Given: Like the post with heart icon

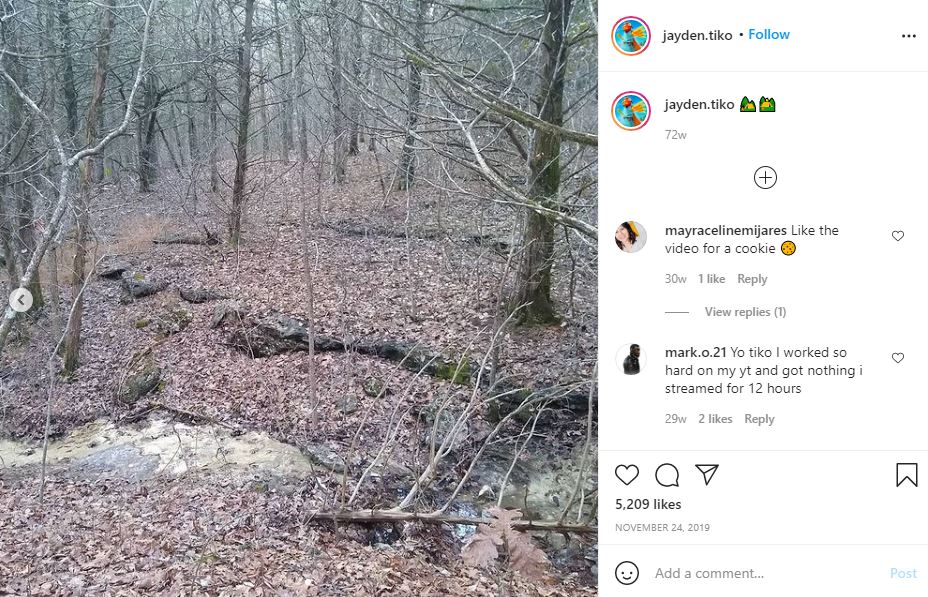Looking at the screenshot, I should (x=627, y=475).
